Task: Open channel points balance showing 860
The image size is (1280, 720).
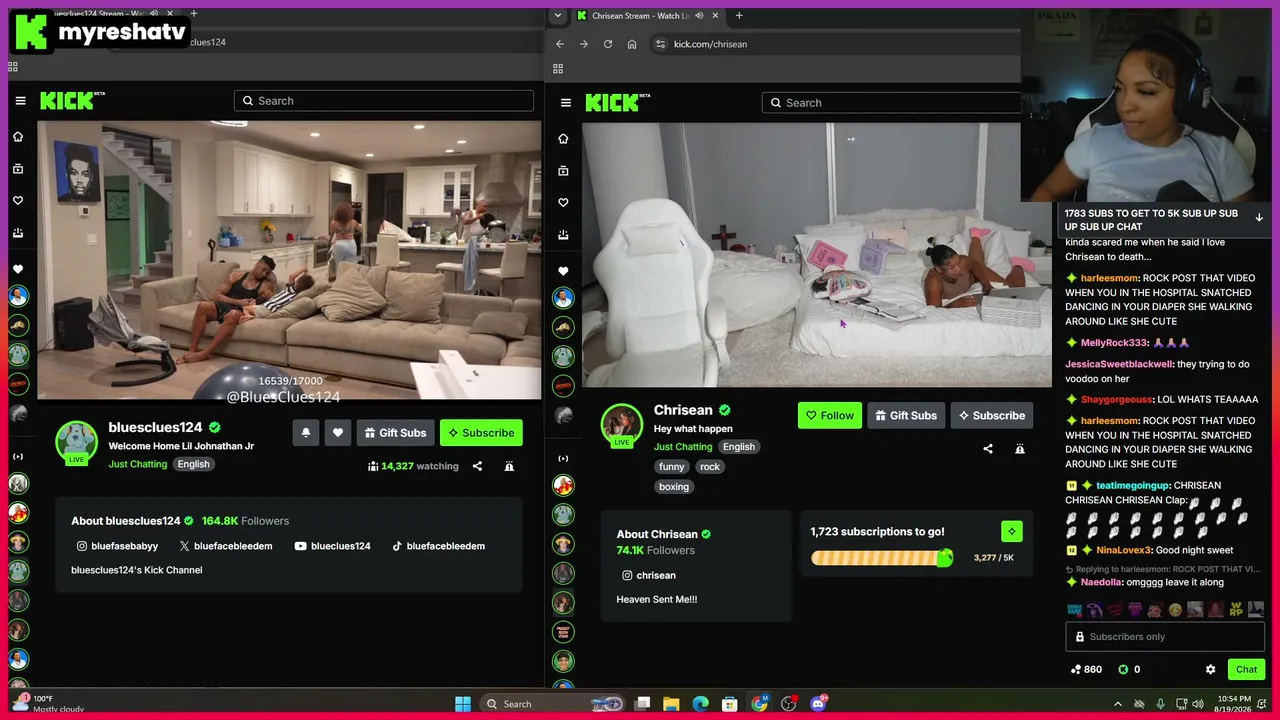Action: [x=1086, y=669]
